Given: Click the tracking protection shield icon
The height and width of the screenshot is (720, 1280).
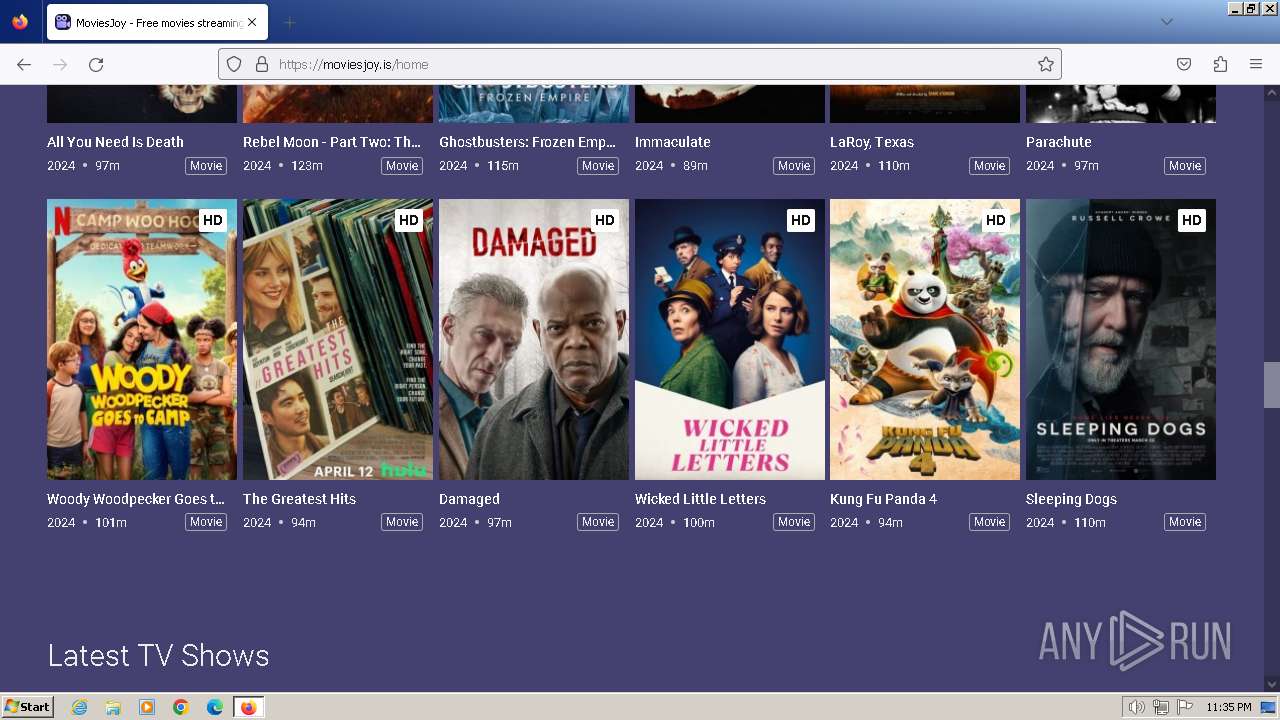Looking at the screenshot, I should click(234, 64).
